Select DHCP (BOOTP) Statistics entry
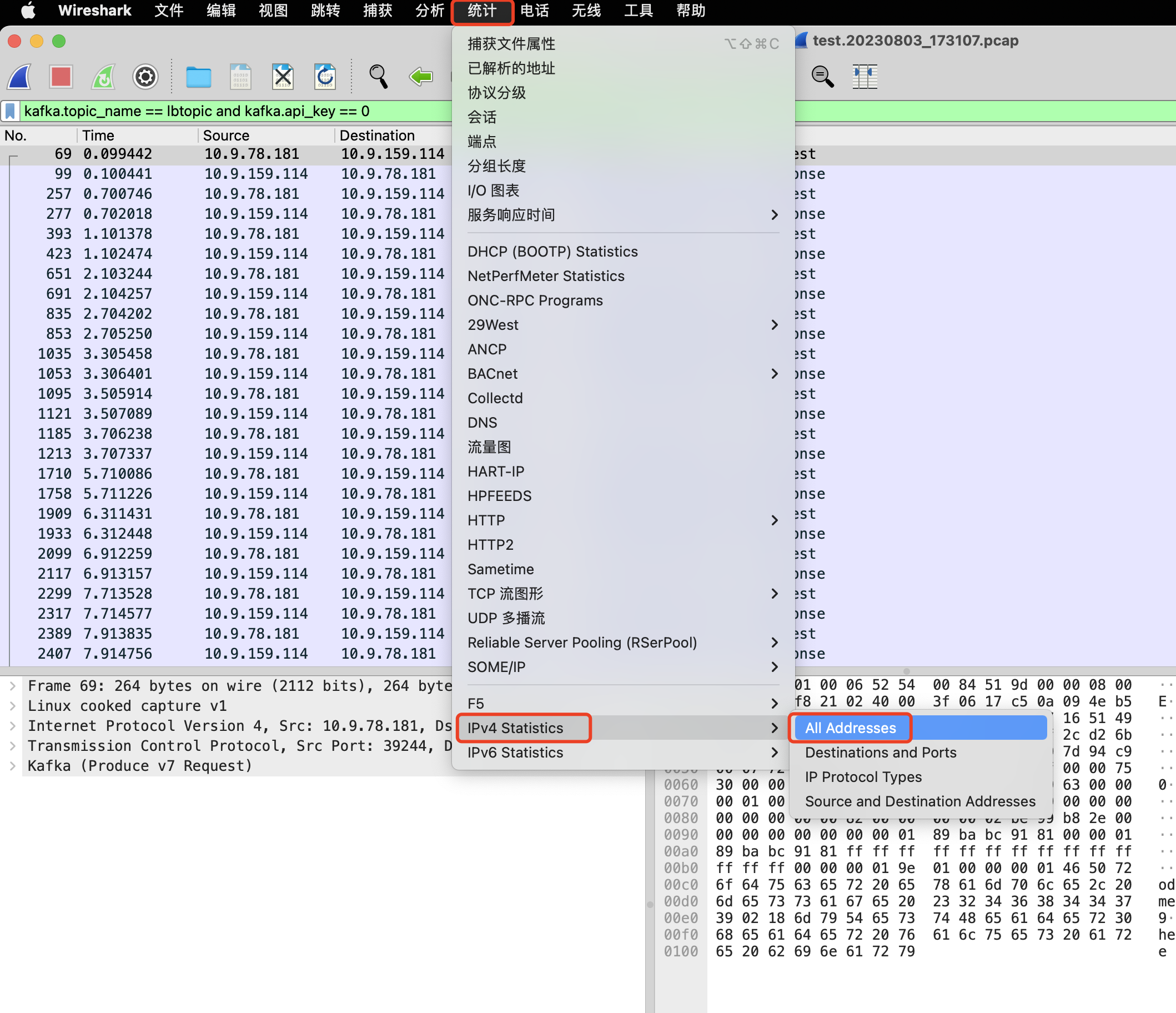The height and width of the screenshot is (1013, 1176). click(x=622, y=252)
